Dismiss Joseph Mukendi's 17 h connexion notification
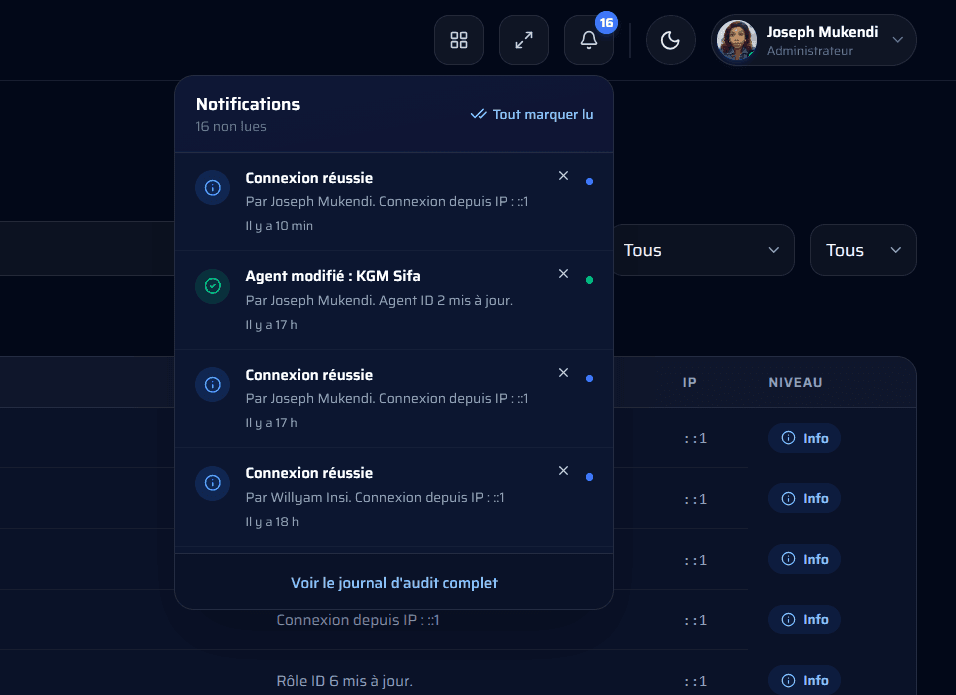 tap(563, 372)
